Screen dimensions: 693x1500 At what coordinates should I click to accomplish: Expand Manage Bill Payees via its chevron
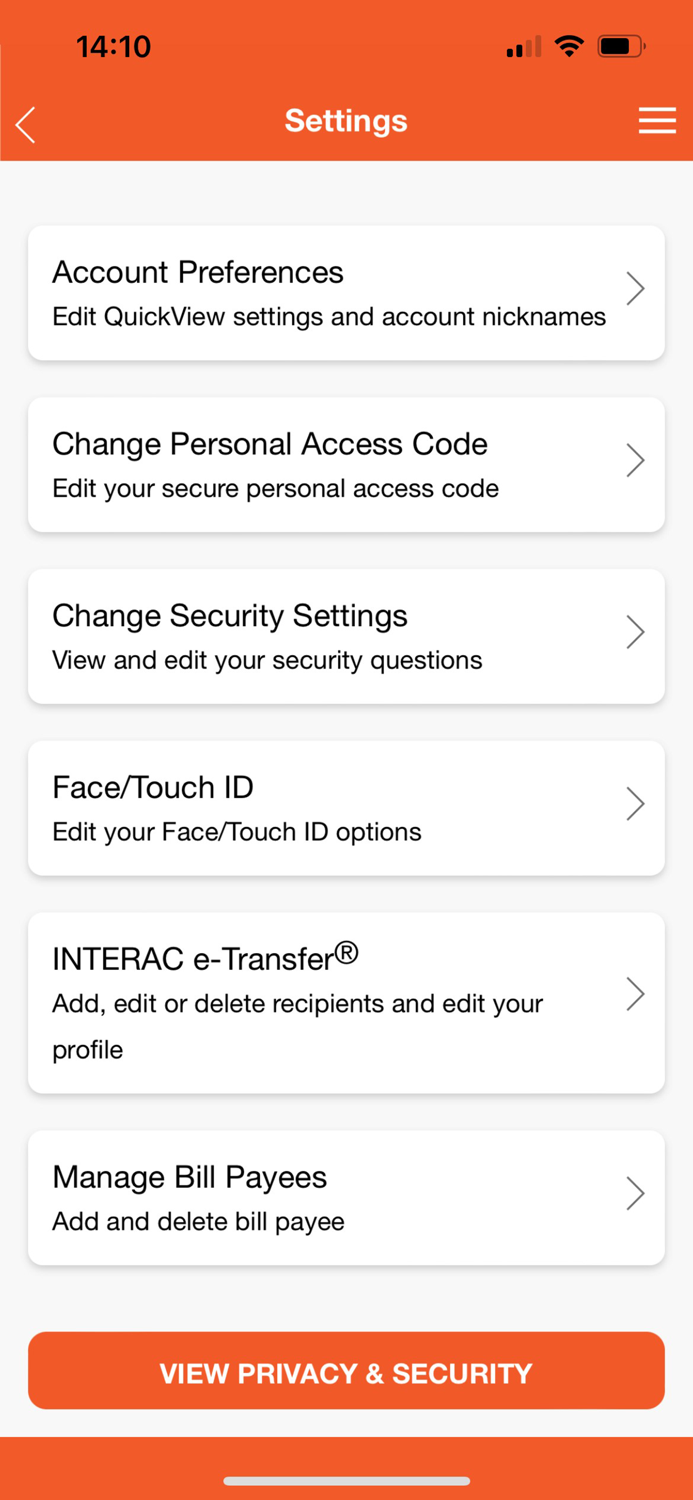(635, 1193)
